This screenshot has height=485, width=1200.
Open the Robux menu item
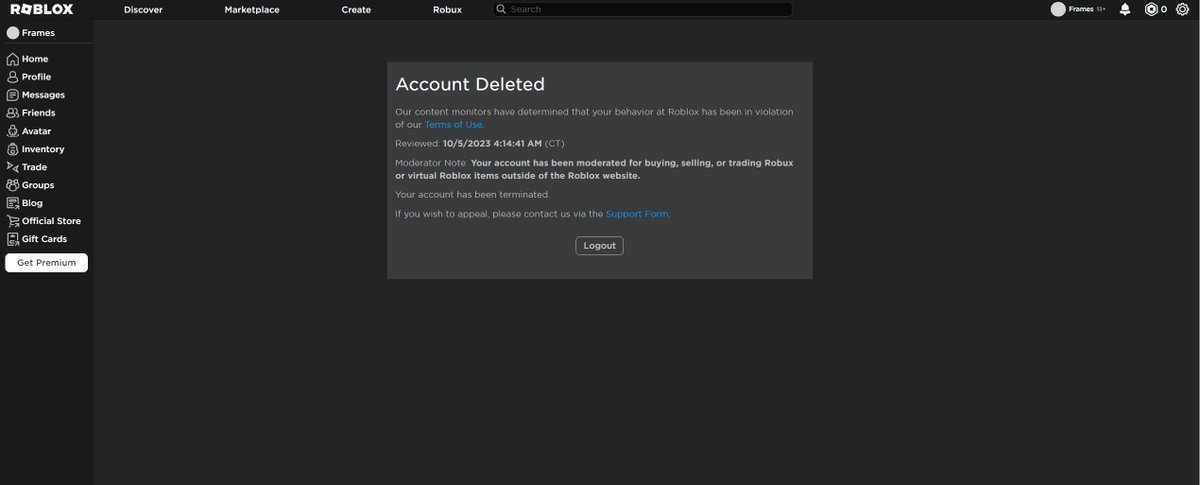(x=447, y=9)
